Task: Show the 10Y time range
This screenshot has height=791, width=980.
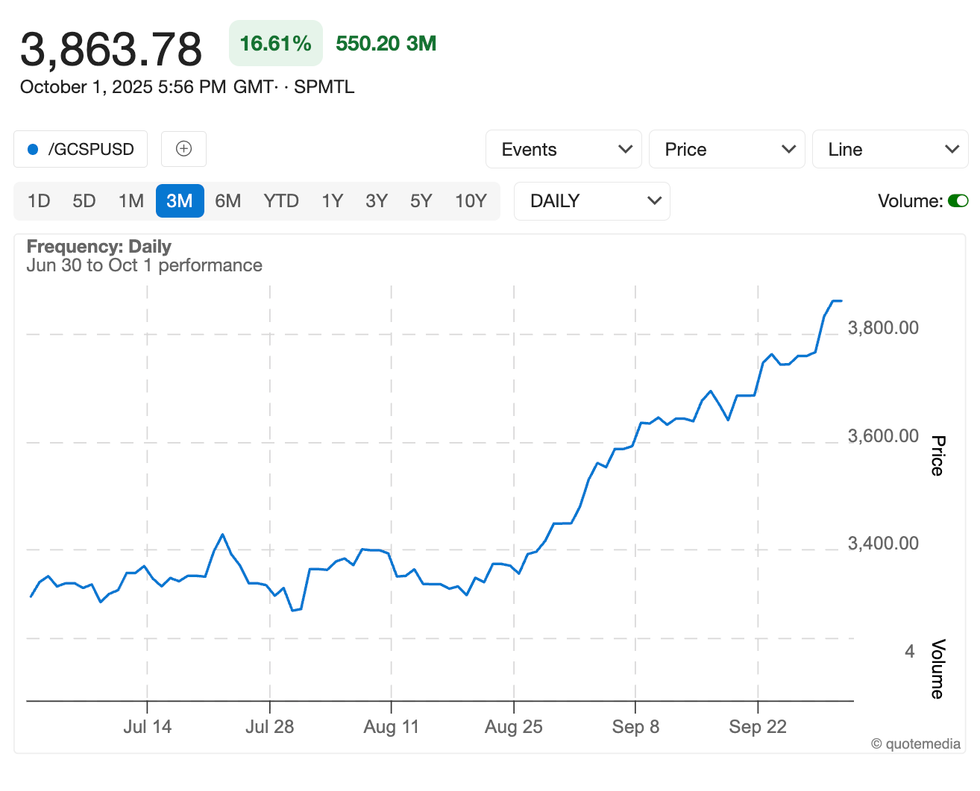Action: pyautogui.click(x=470, y=201)
